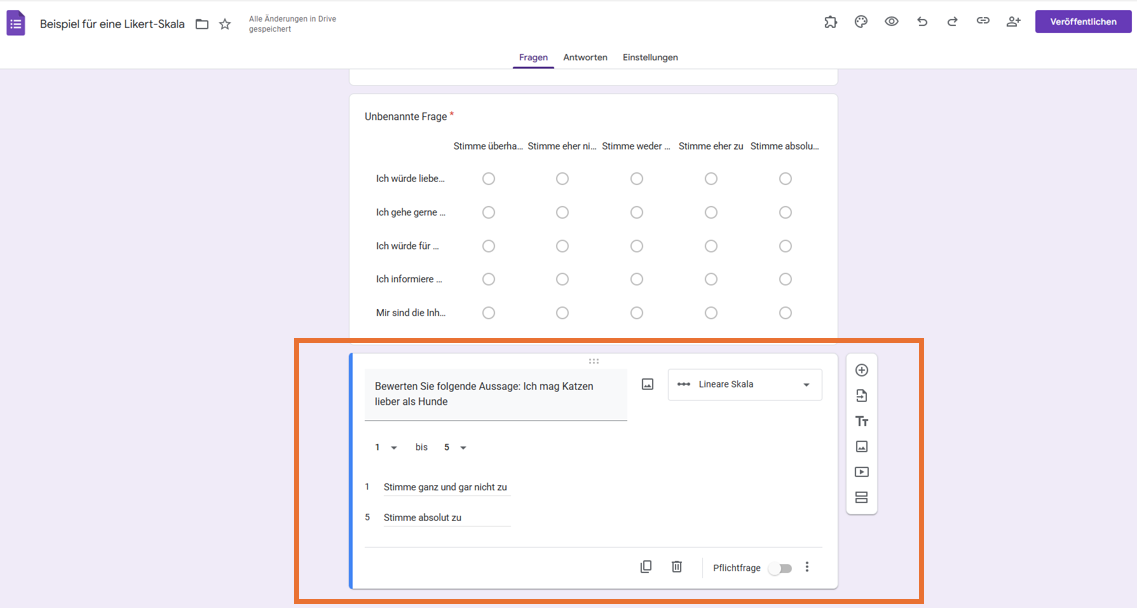
Task: Select Stimme absolu... for Ich gehe gerne row
Action: point(785,213)
